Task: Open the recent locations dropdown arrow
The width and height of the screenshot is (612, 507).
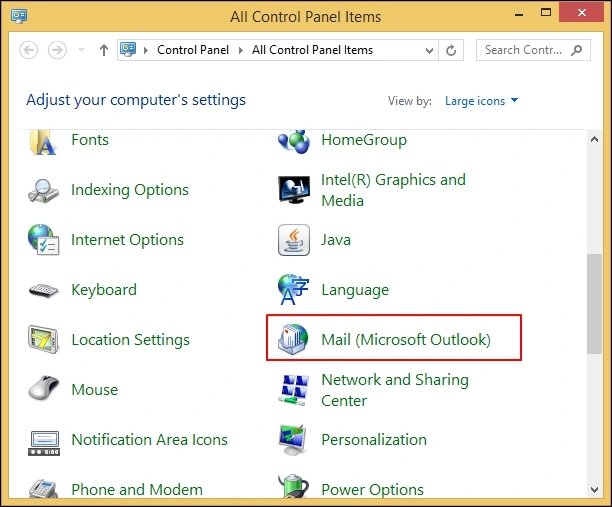Action: (x=81, y=50)
